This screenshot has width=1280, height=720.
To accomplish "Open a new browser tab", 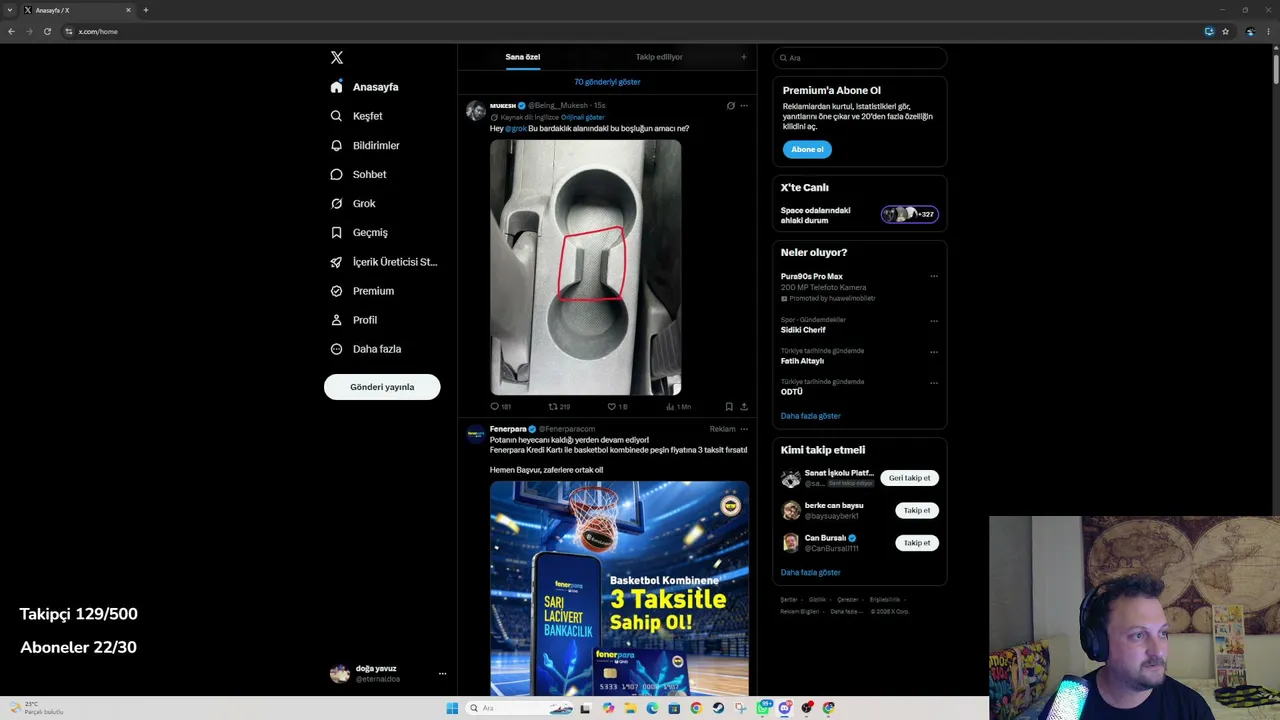I will [x=146, y=10].
